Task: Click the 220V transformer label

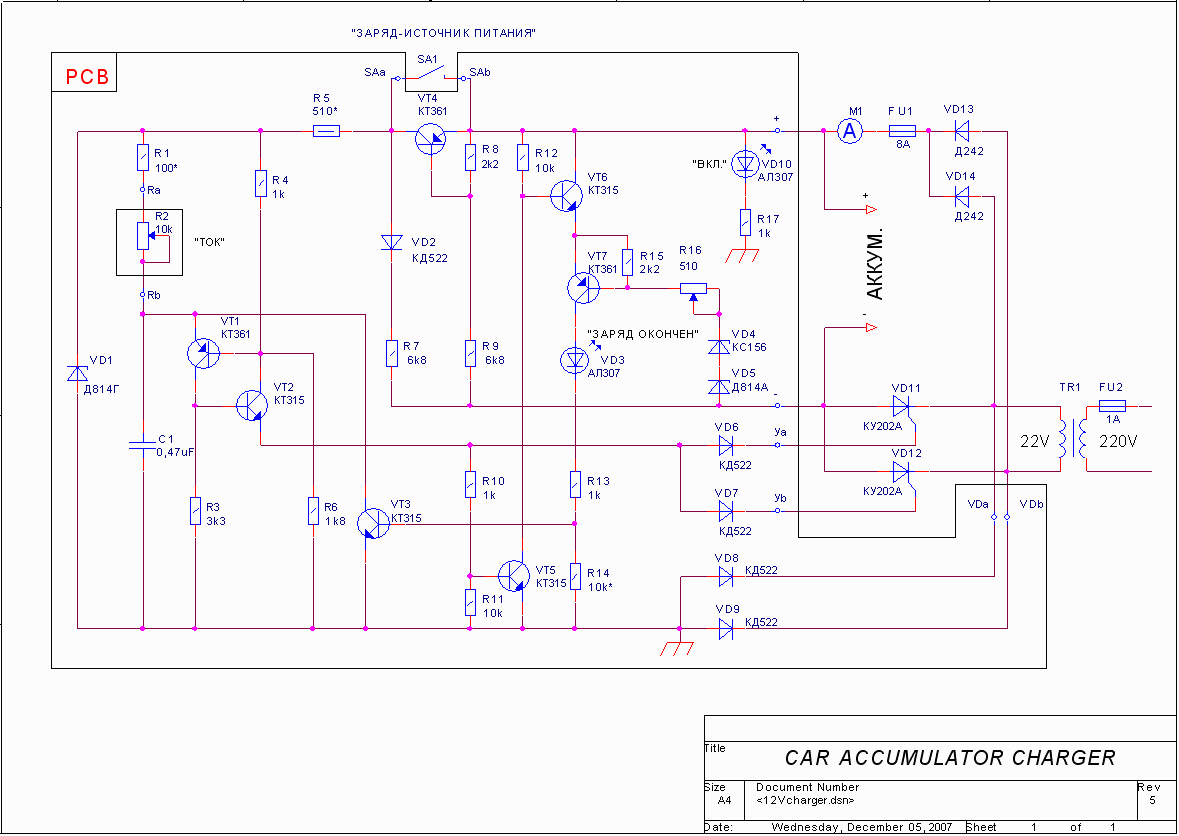Action: tap(1118, 442)
